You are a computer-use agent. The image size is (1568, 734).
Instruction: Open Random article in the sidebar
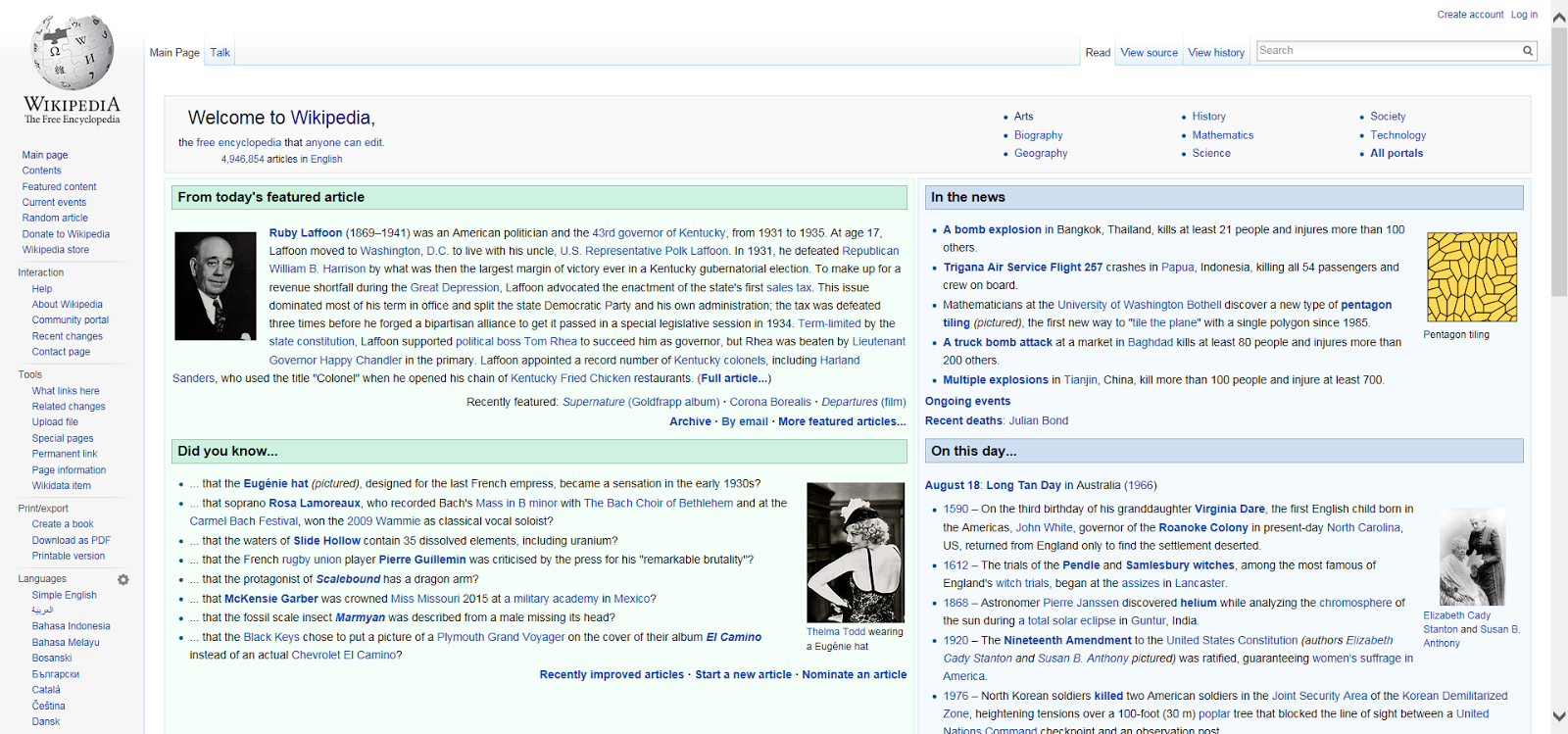[55, 219]
